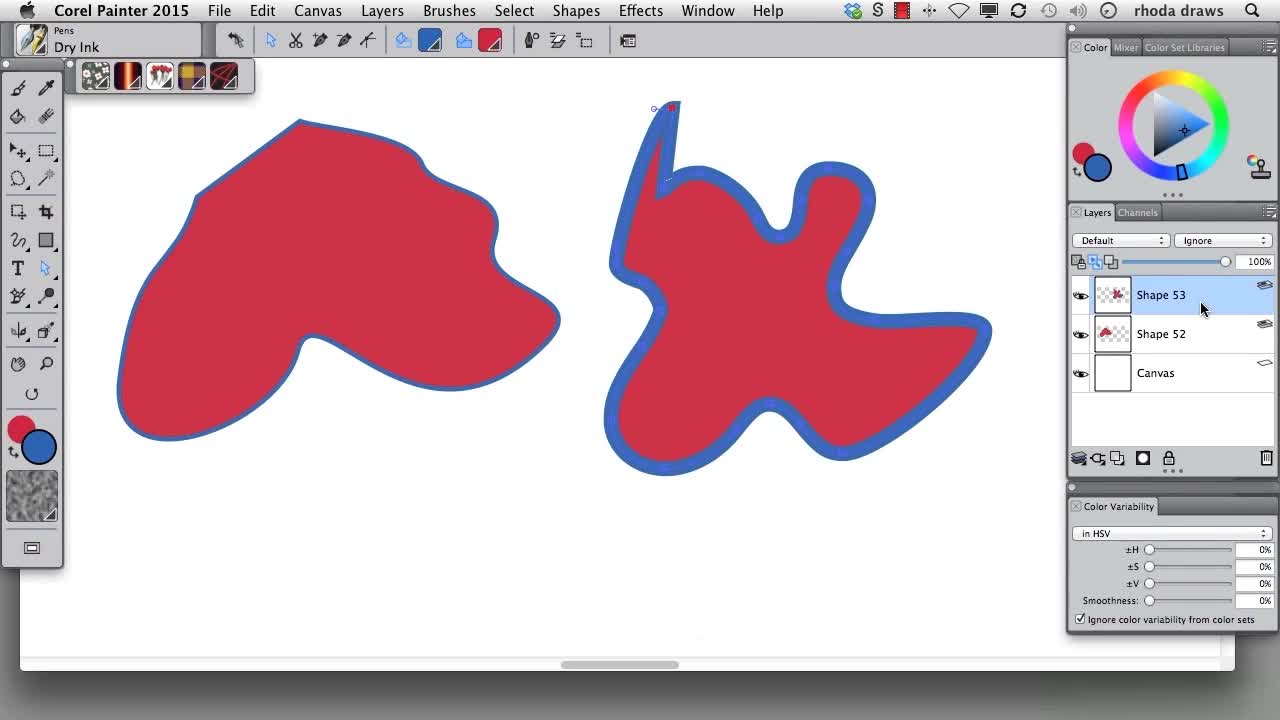Select the Text tool
The height and width of the screenshot is (720, 1280).
18,269
